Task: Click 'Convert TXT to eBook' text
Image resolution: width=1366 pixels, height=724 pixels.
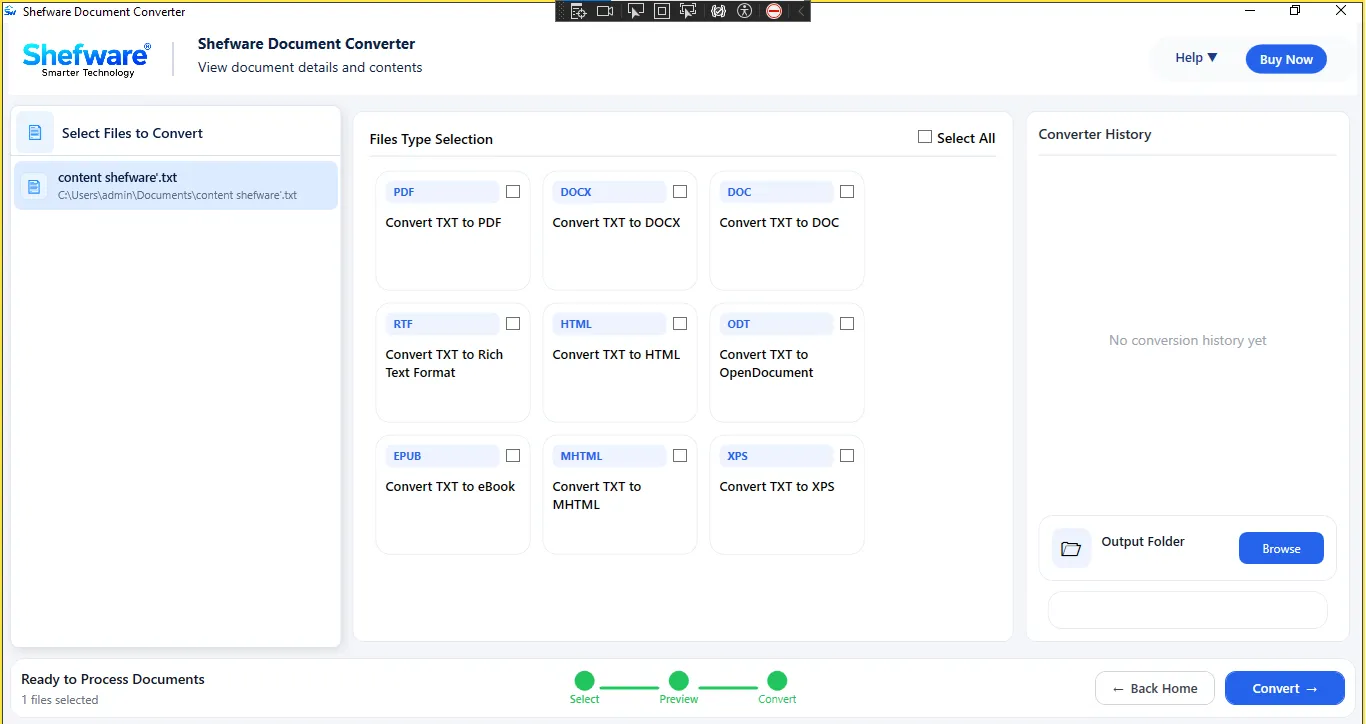Action: 450,487
